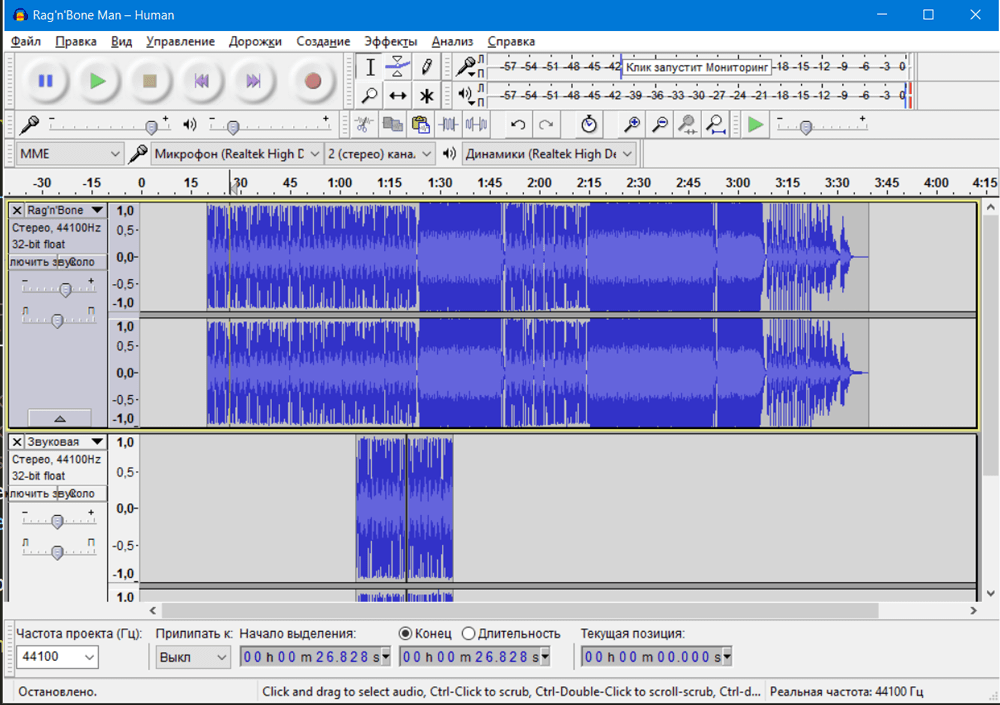
Task: Select the Длительность radio button
Action: pos(469,633)
